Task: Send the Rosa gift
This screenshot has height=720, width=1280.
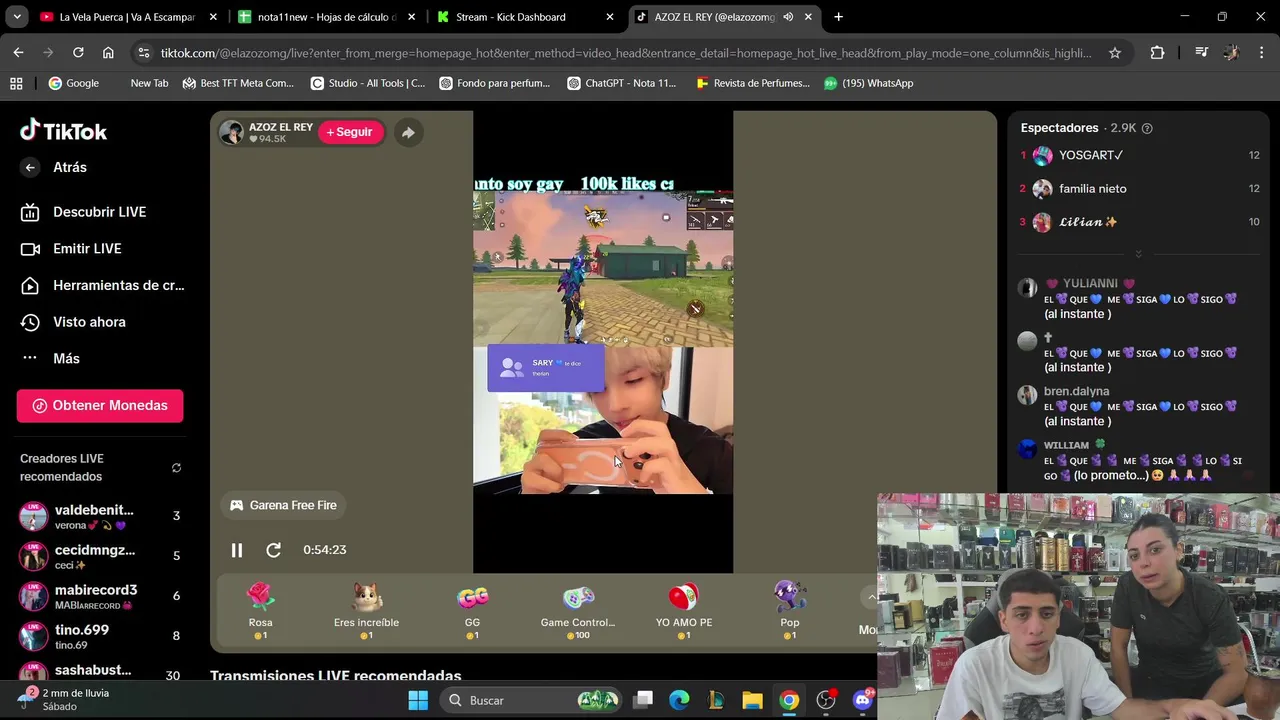Action: (x=260, y=610)
